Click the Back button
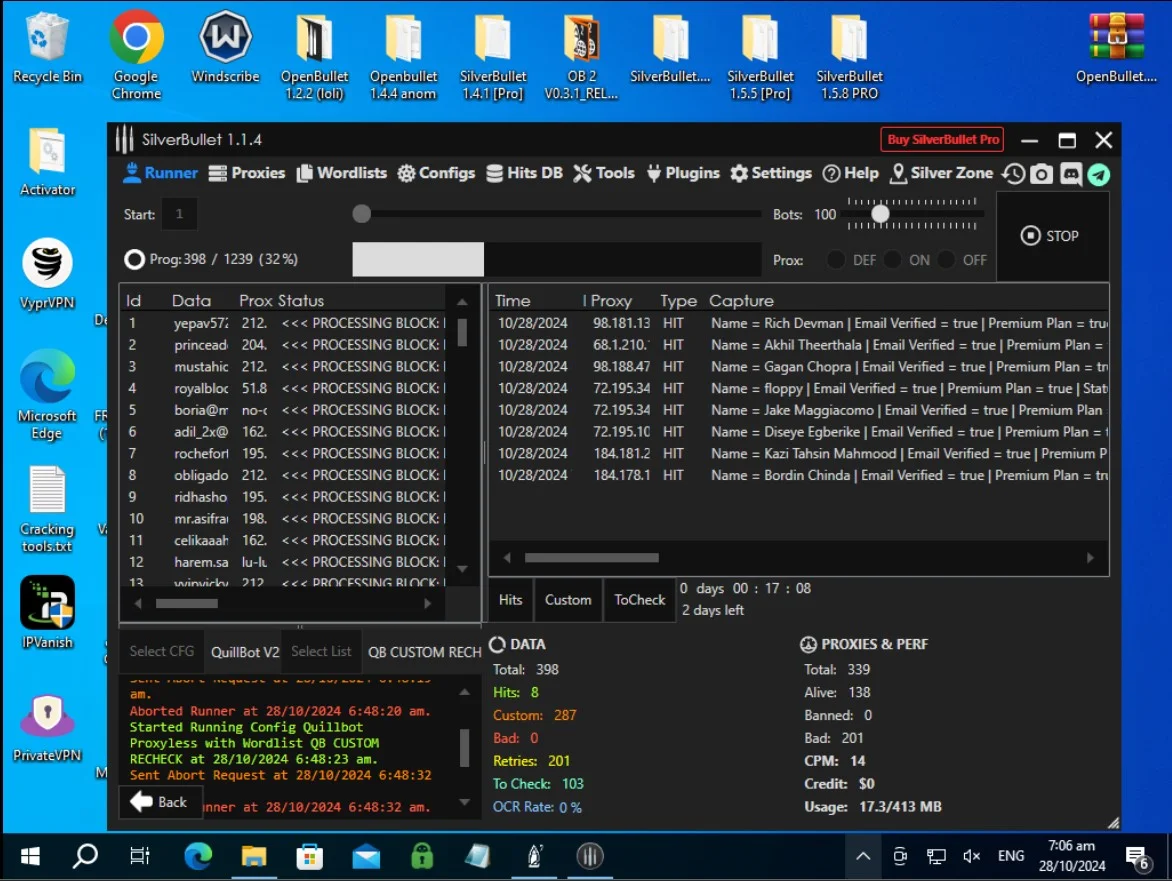The height and width of the screenshot is (881, 1172). coord(159,802)
